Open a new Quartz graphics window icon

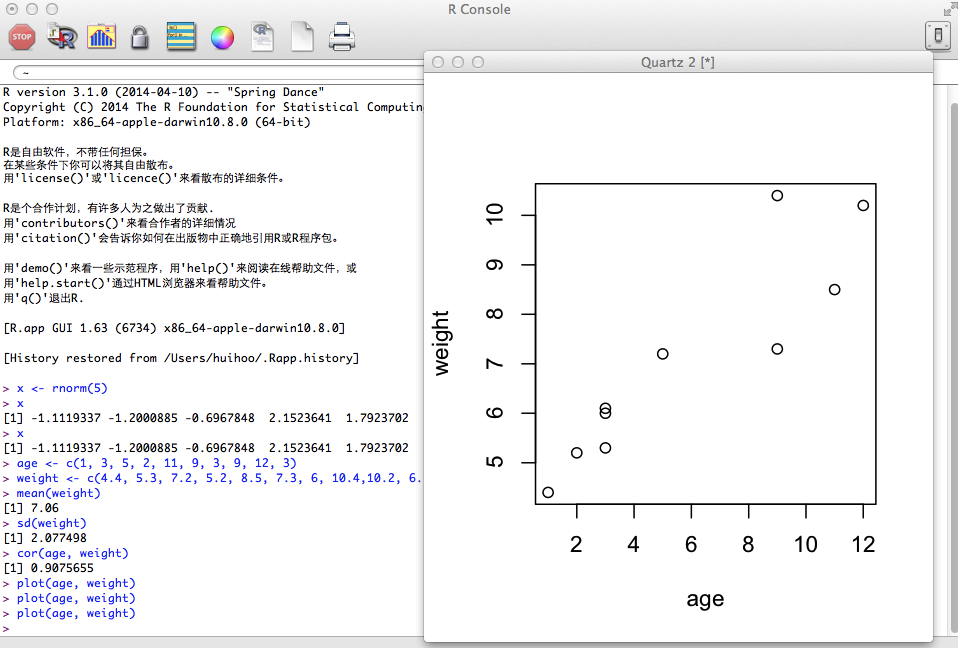[101, 38]
